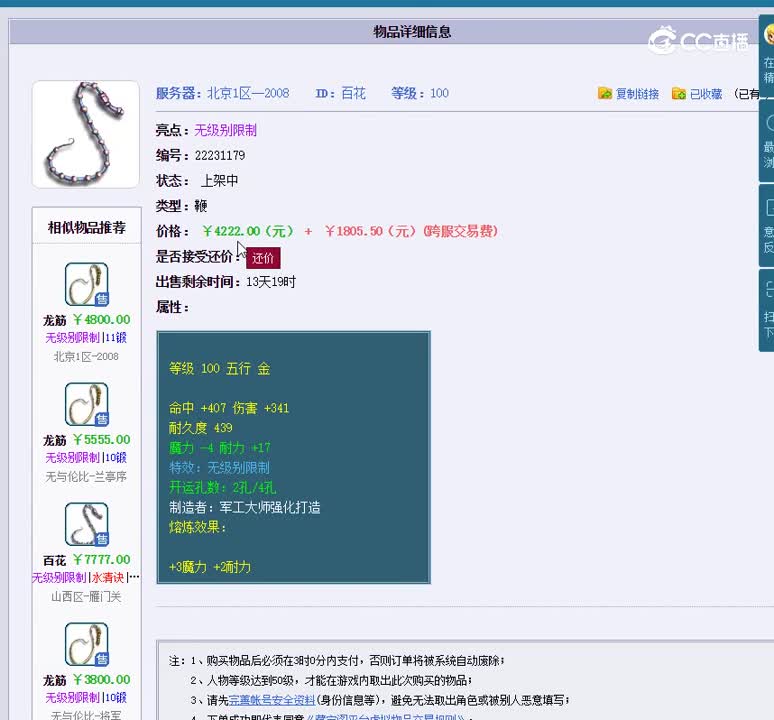Click the 已收藏 folder icon

(679, 93)
